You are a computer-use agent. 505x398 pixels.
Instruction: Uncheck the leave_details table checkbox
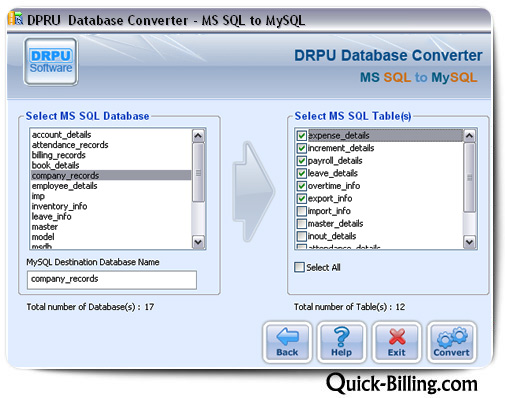(301, 173)
